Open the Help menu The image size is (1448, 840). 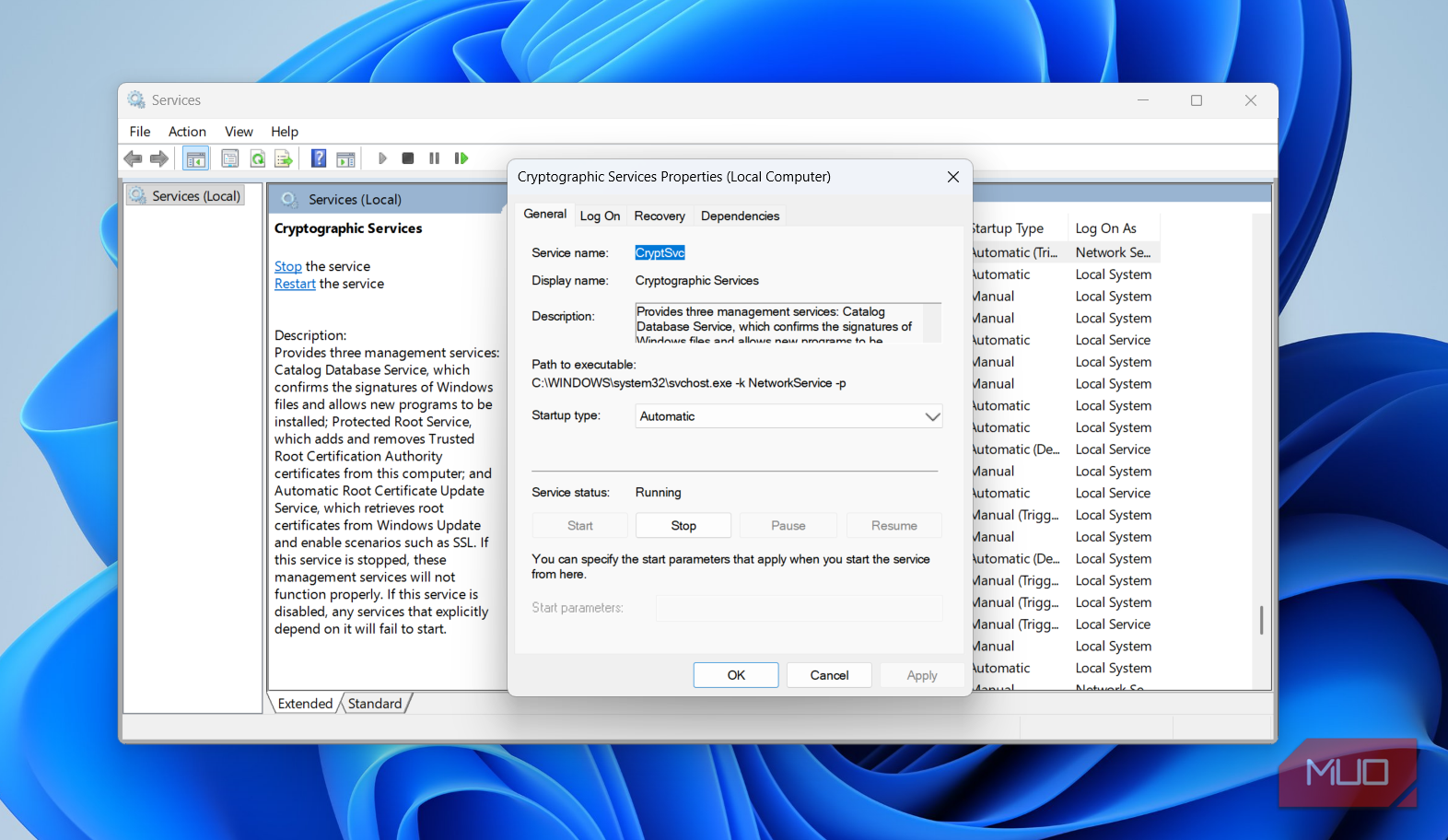(x=285, y=132)
